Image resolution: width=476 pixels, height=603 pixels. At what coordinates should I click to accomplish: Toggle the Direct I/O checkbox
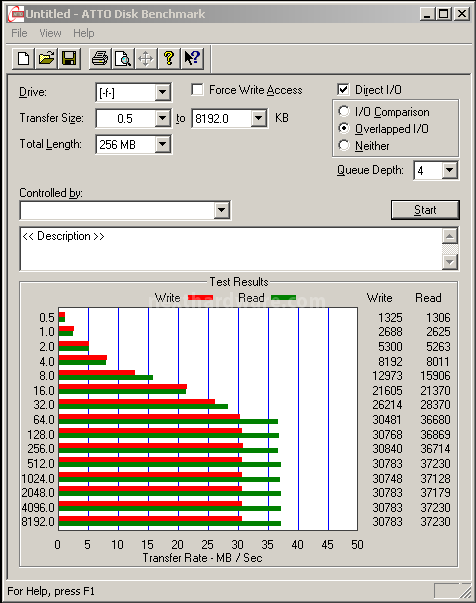[343, 90]
